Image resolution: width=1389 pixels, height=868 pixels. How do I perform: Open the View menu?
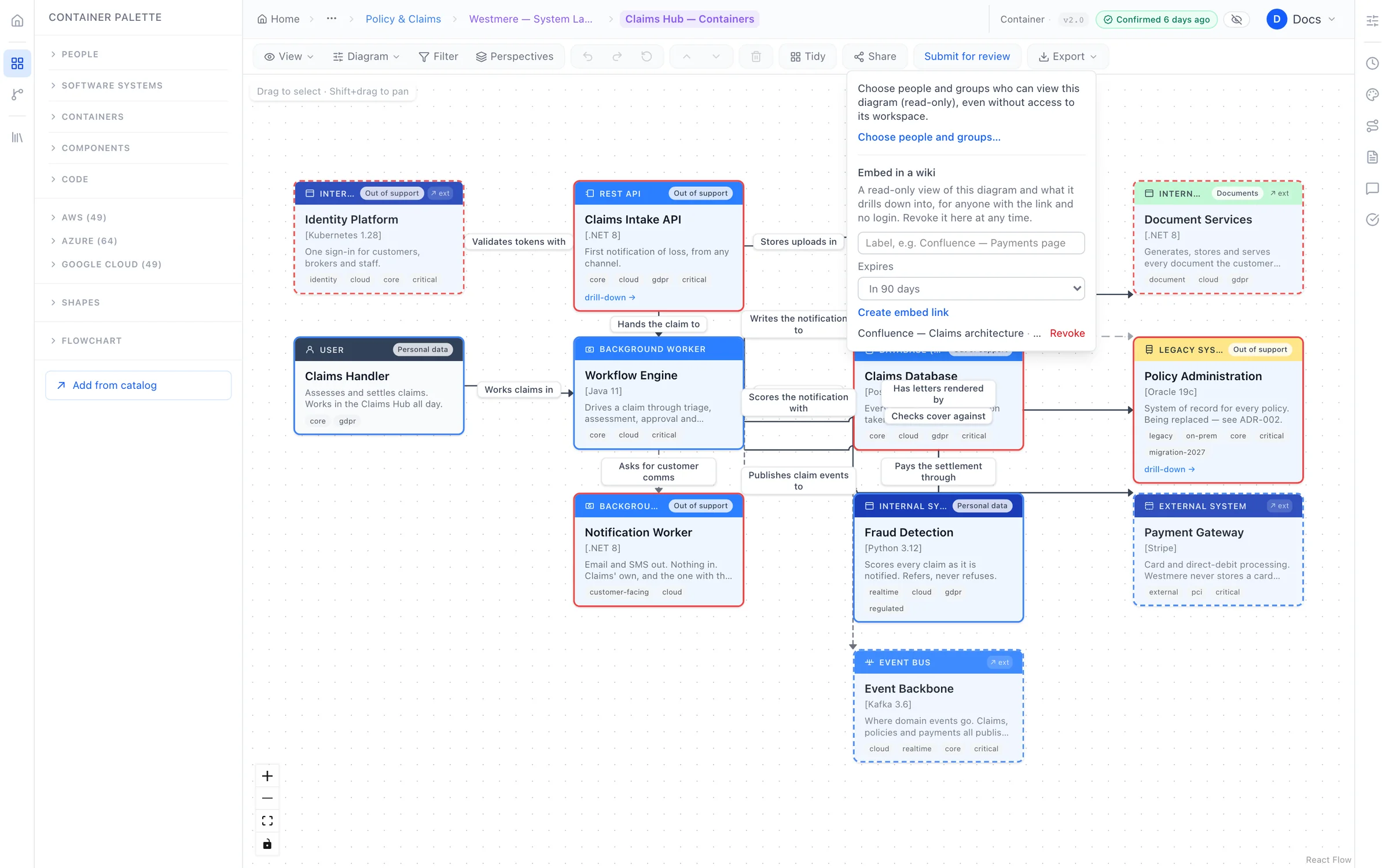[289, 56]
